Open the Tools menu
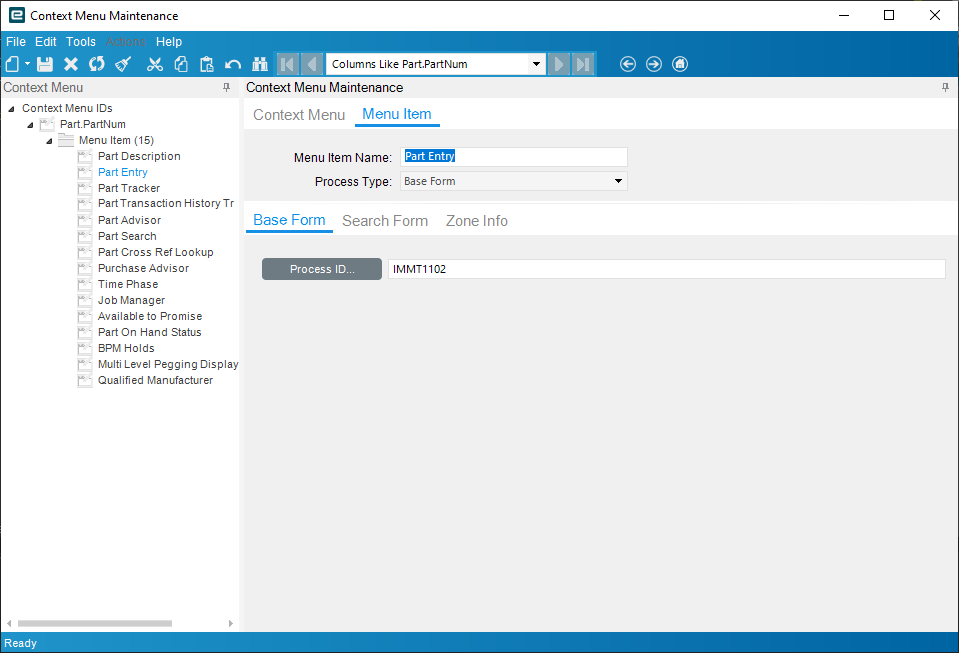Image resolution: width=959 pixels, height=653 pixels. point(81,42)
